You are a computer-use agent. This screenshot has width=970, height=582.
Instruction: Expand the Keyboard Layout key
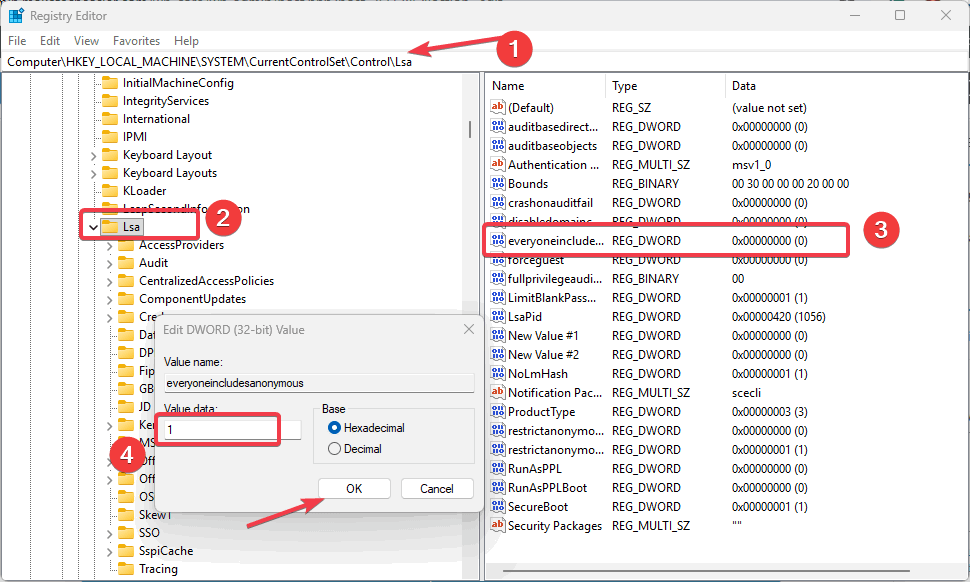[93, 155]
